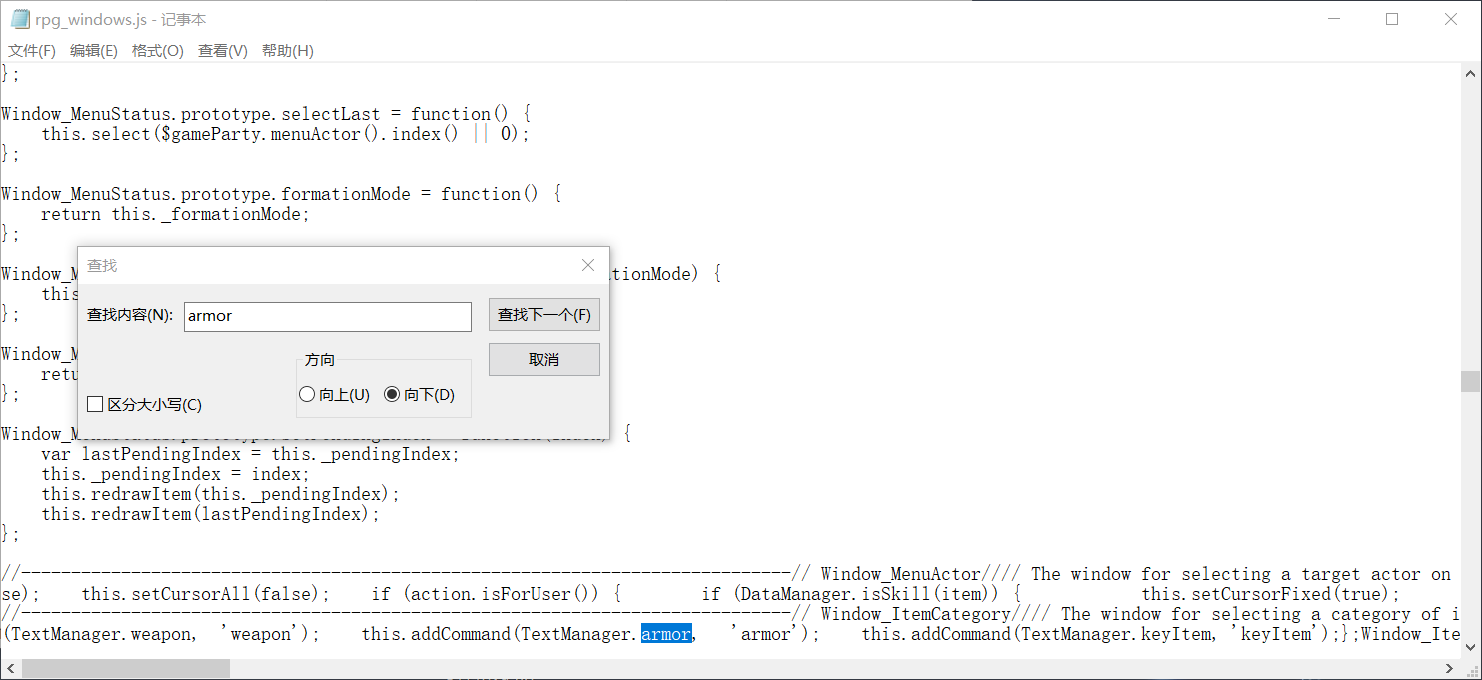Close the 查找 find dialog
Screen dimensions: 1482x680
(x=588, y=265)
